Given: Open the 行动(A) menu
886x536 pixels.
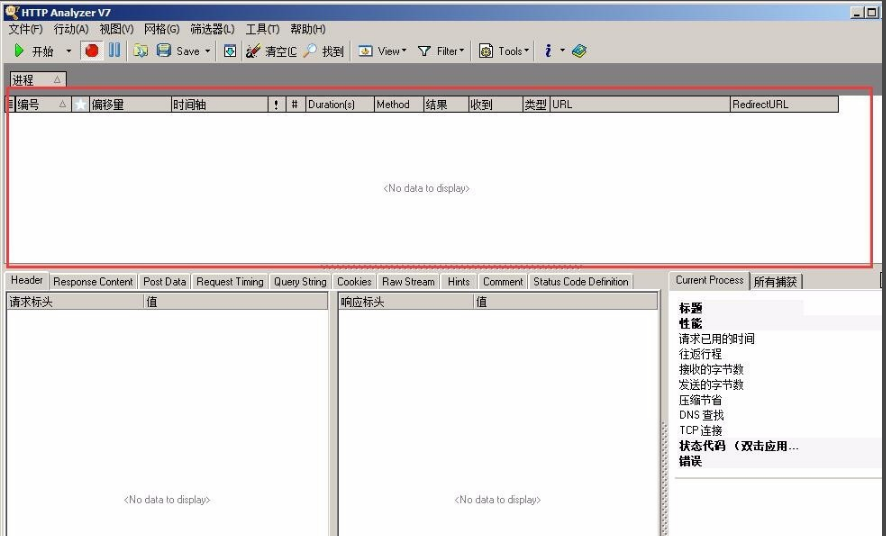Looking at the screenshot, I should [71, 29].
